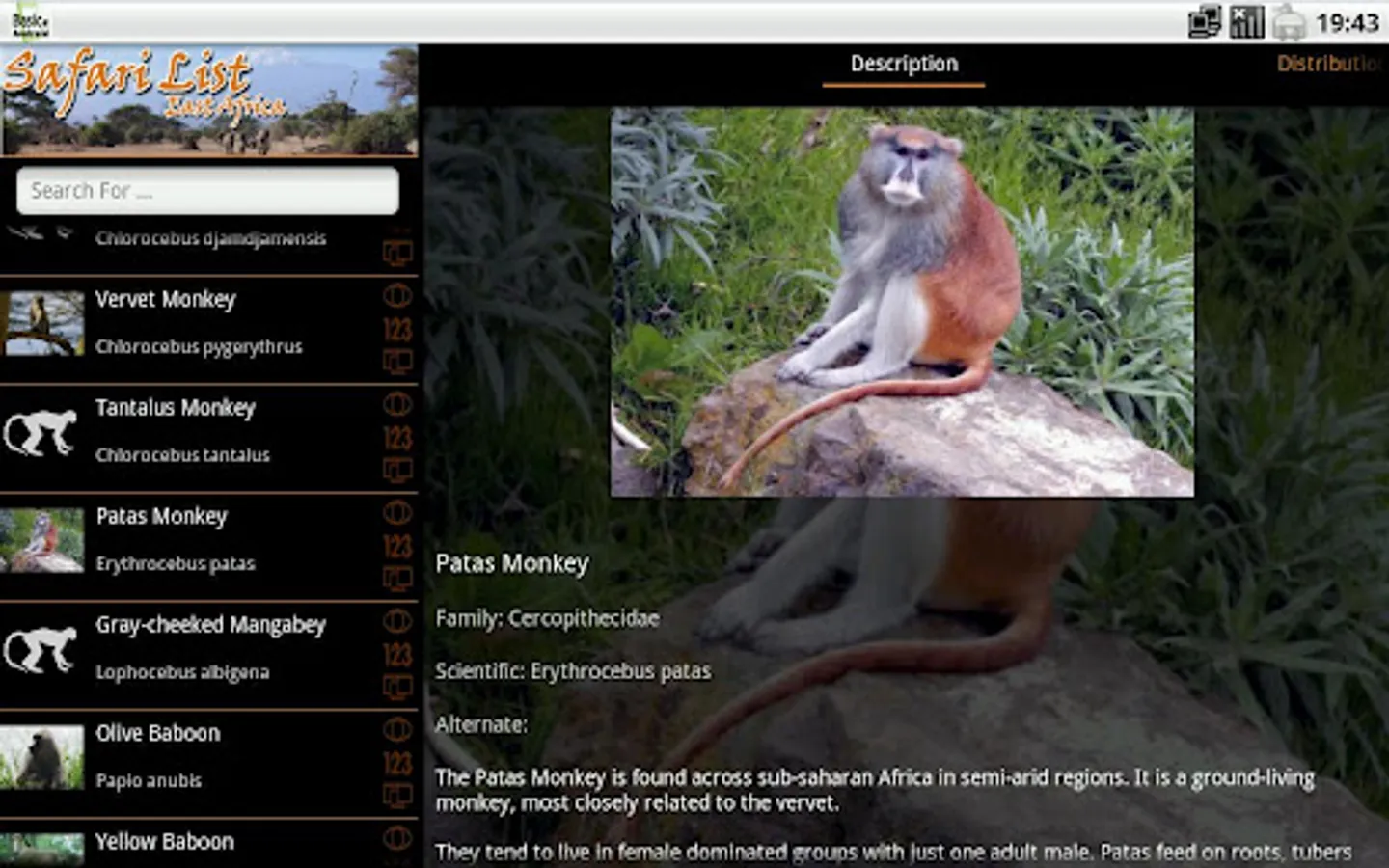Tap the Tantalus Monkey silhouette thumbnail

click(x=41, y=432)
